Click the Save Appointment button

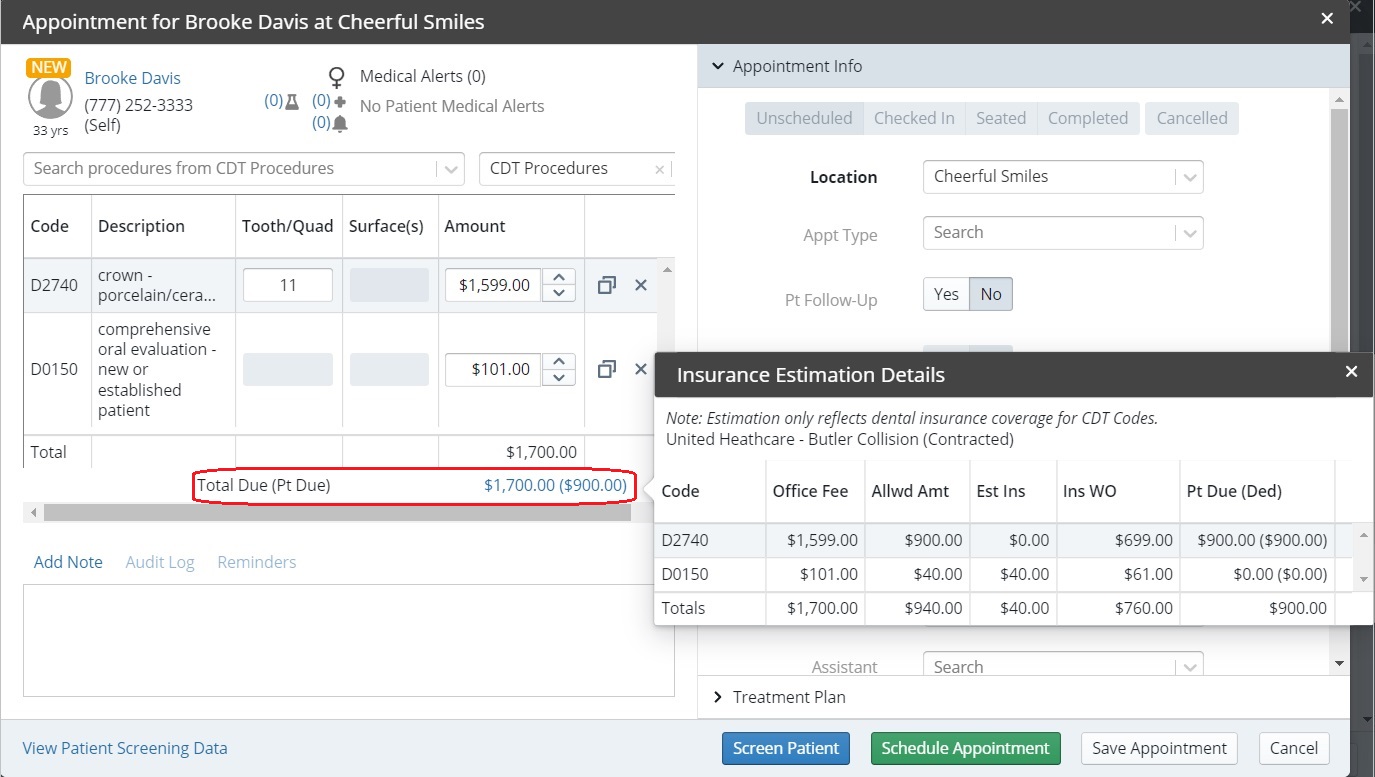click(x=1159, y=748)
